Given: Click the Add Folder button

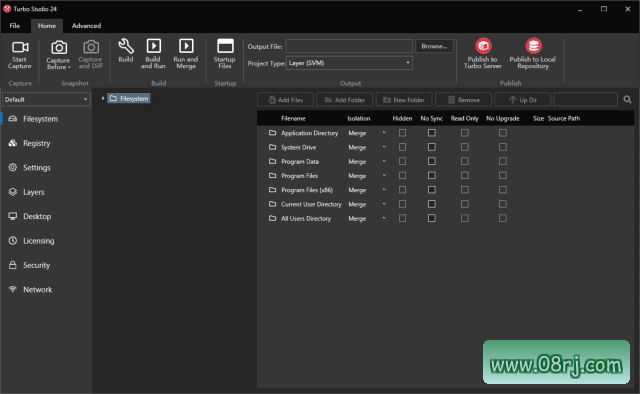Looking at the screenshot, I should [344, 100].
